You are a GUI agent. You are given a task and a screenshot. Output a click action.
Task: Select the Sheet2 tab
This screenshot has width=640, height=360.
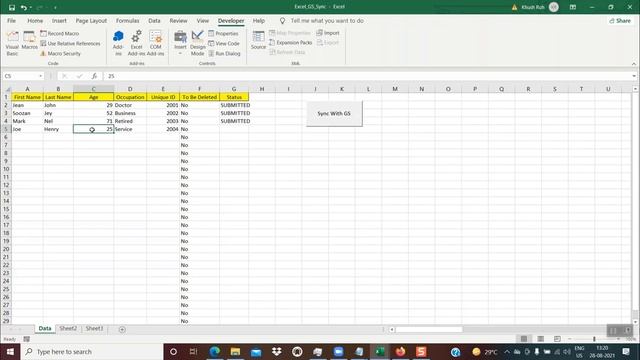tap(68, 329)
